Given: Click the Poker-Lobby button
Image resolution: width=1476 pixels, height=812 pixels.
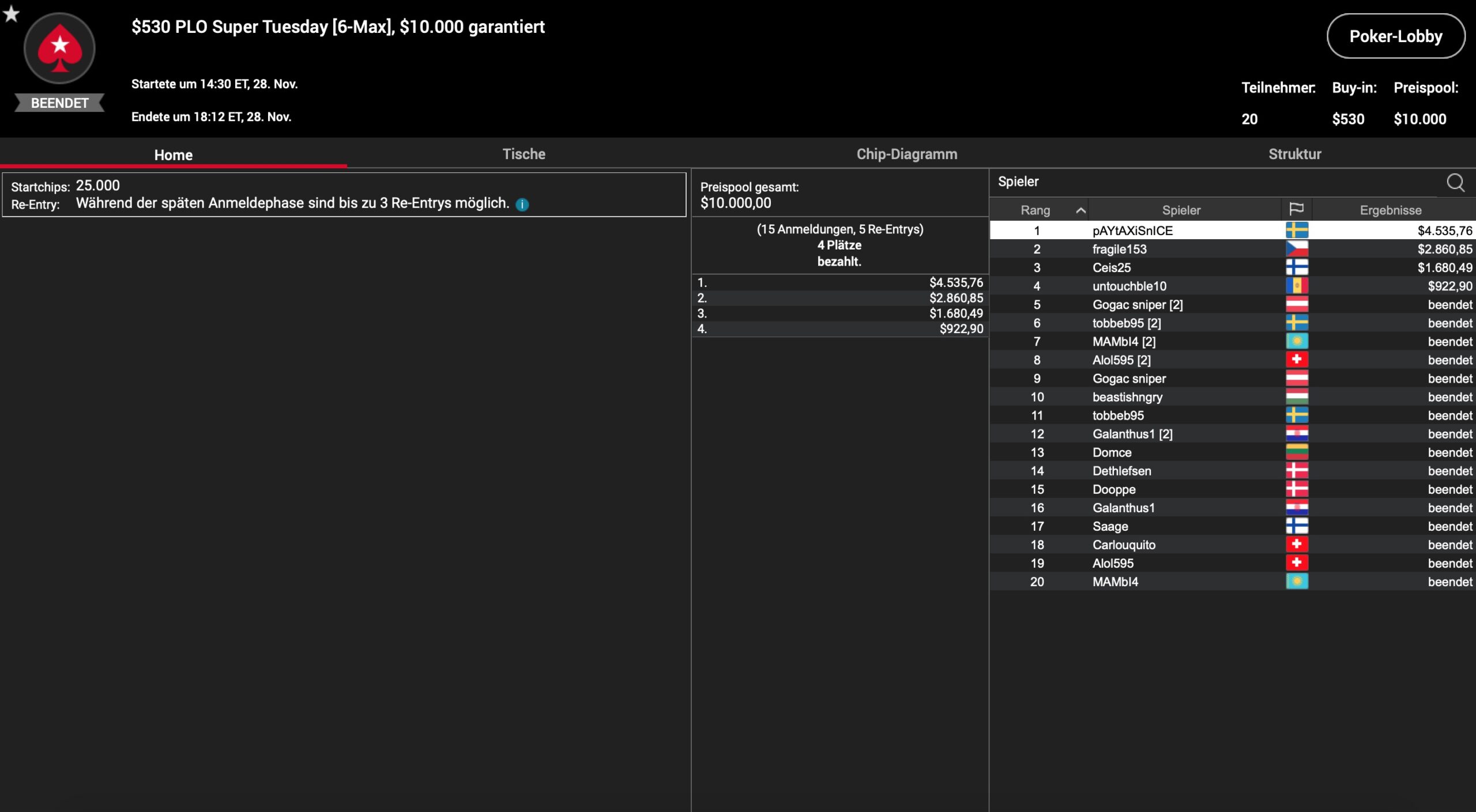Looking at the screenshot, I should pyautogui.click(x=1395, y=36).
